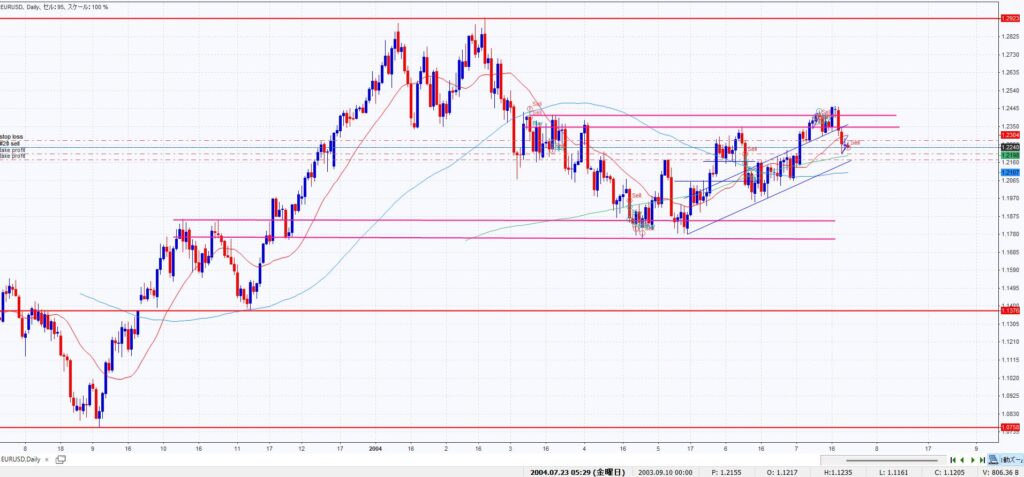The height and width of the screenshot is (477, 1024).
Task: Click the current price 1.2240 axis label
Action: (1009, 145)
